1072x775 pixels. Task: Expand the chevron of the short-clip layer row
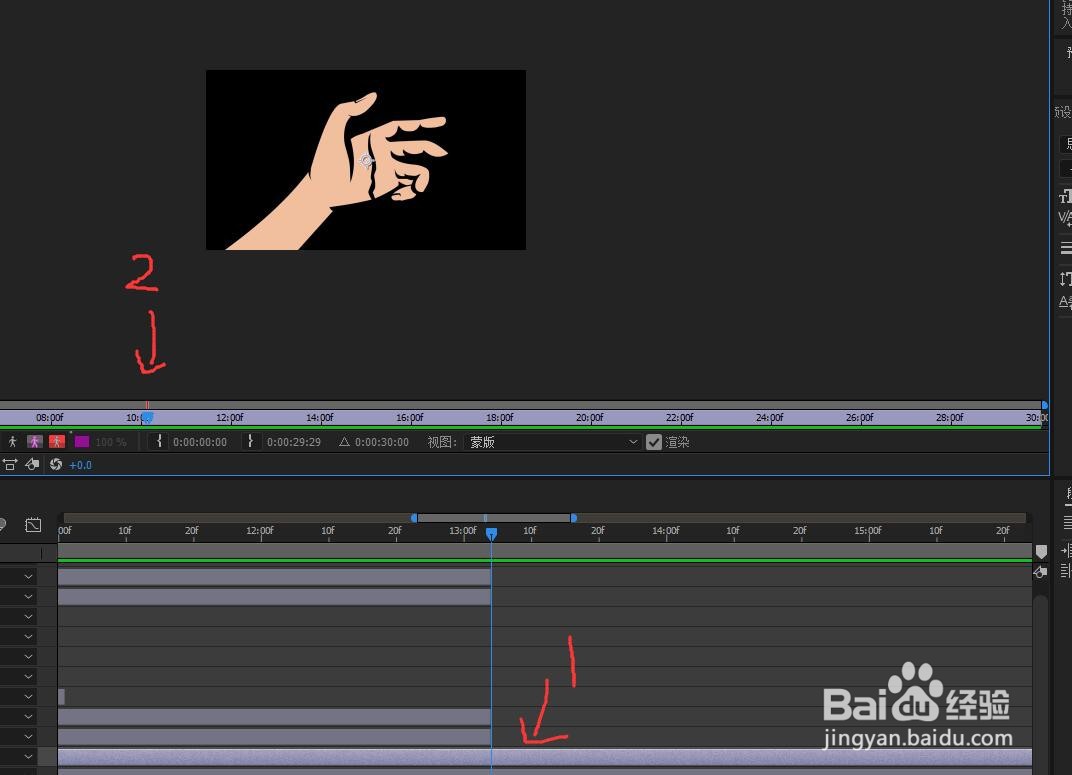28,696
